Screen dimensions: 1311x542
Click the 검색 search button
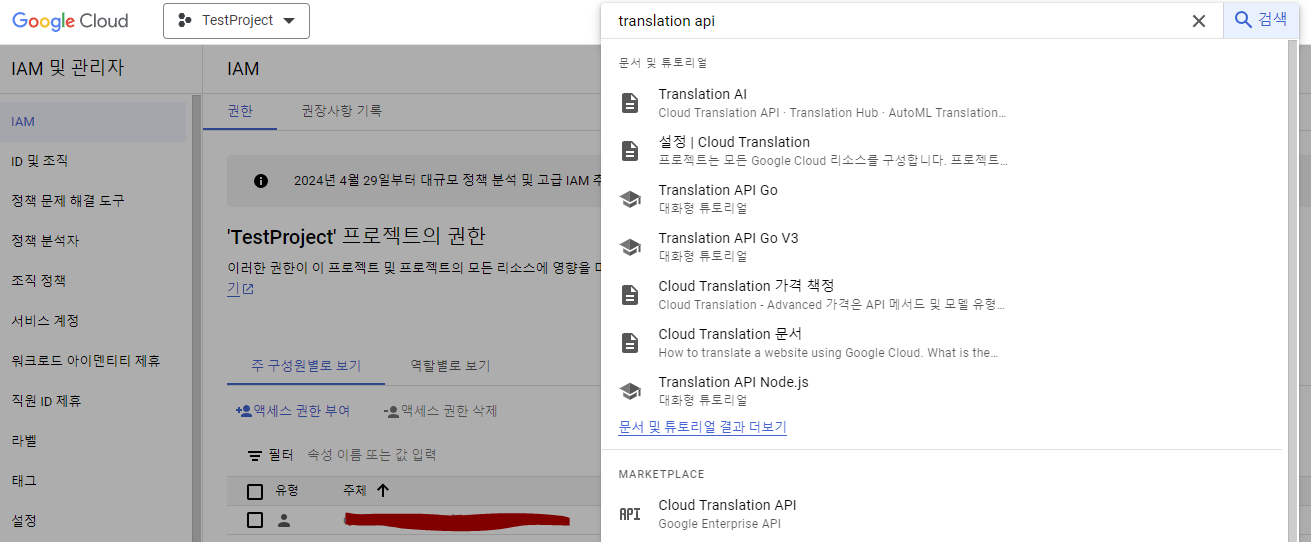1261,20
